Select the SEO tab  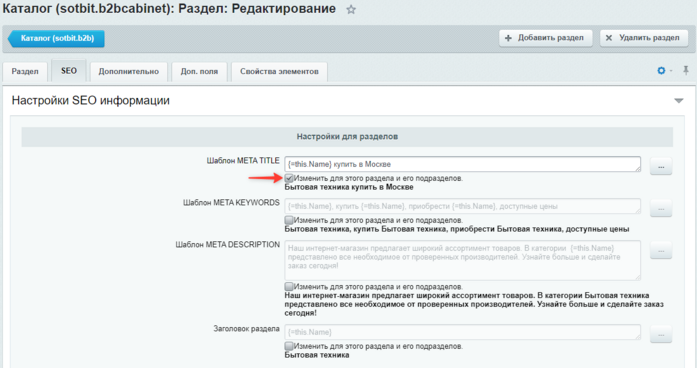pyautogui.click(x=69, y=71)
